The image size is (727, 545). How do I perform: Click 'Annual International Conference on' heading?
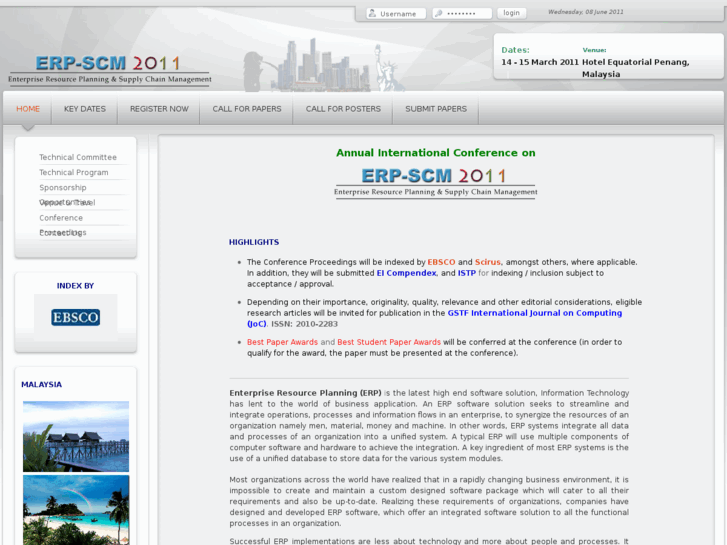pos(436,153)
